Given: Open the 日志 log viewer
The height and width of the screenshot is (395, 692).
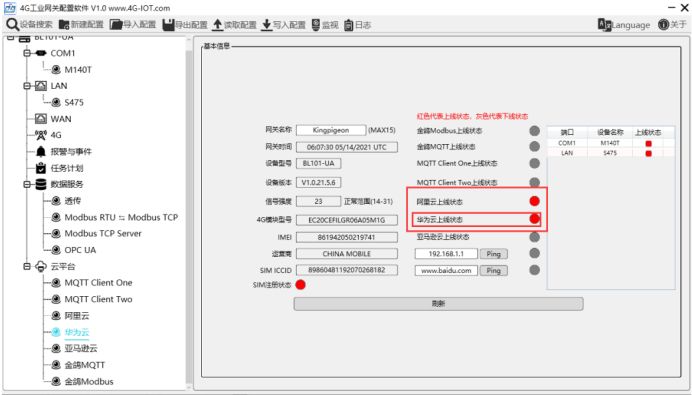Looking at the screenshot, I should pyautogui.click(x=357, y=25).
